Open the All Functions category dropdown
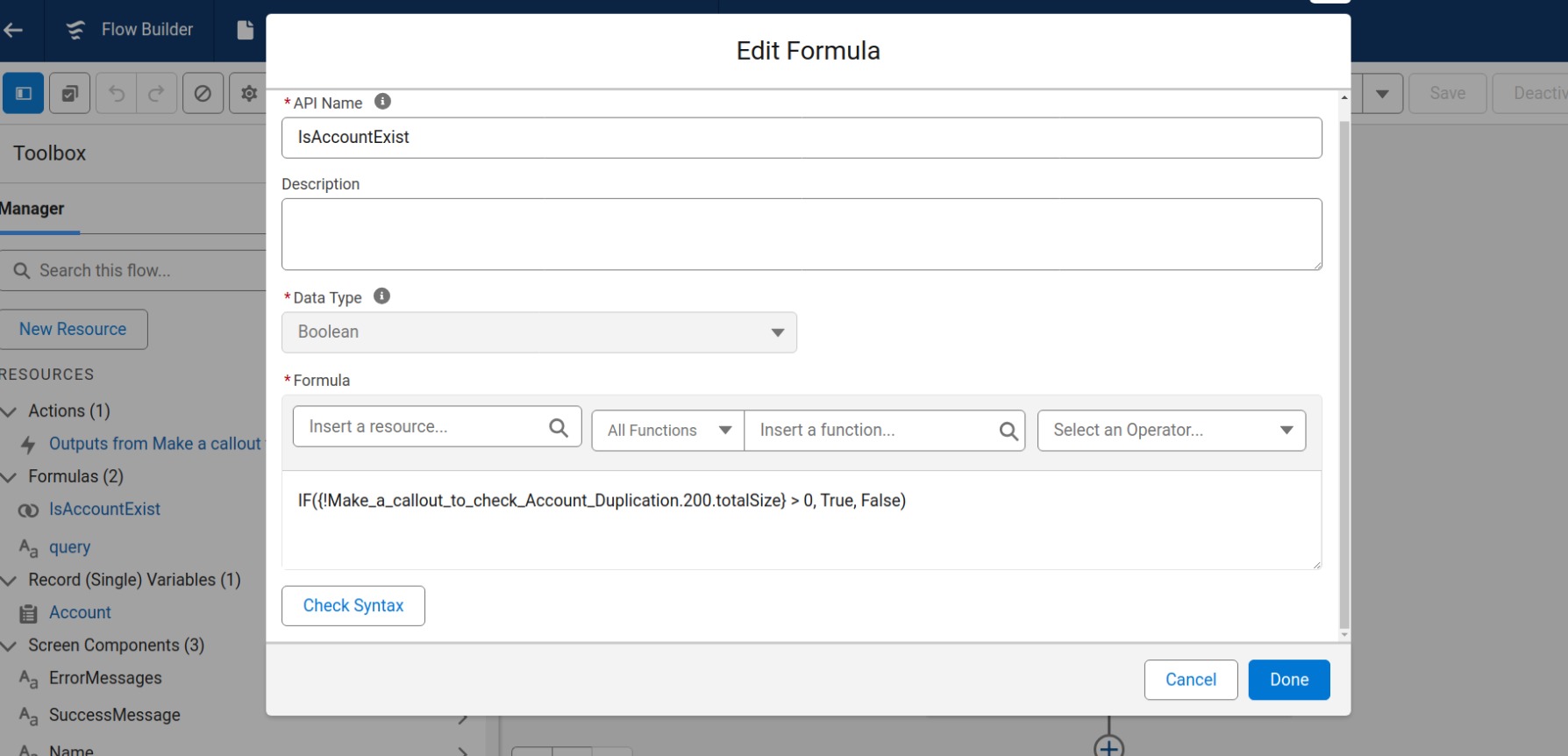The height and width of the screenshot is (756, 1568). click(668, 431)
